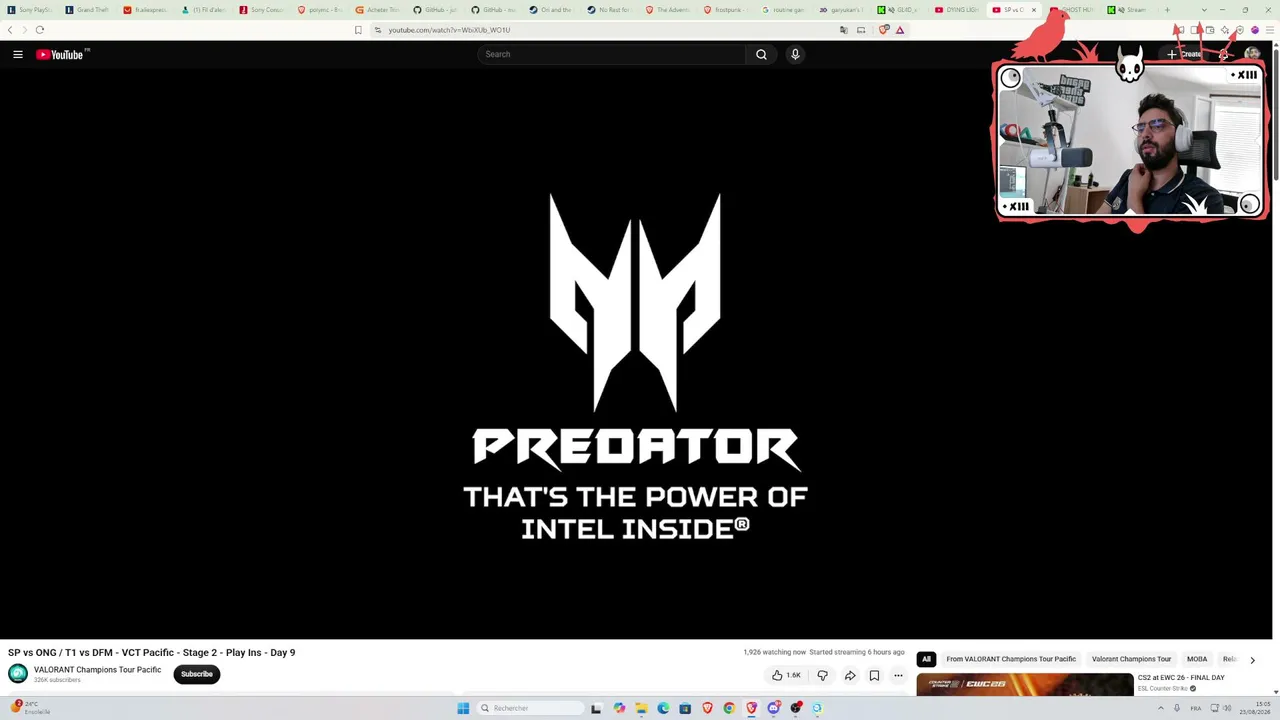Subscribe to VALORANT Champions Tour Pacific

point(197,674)
